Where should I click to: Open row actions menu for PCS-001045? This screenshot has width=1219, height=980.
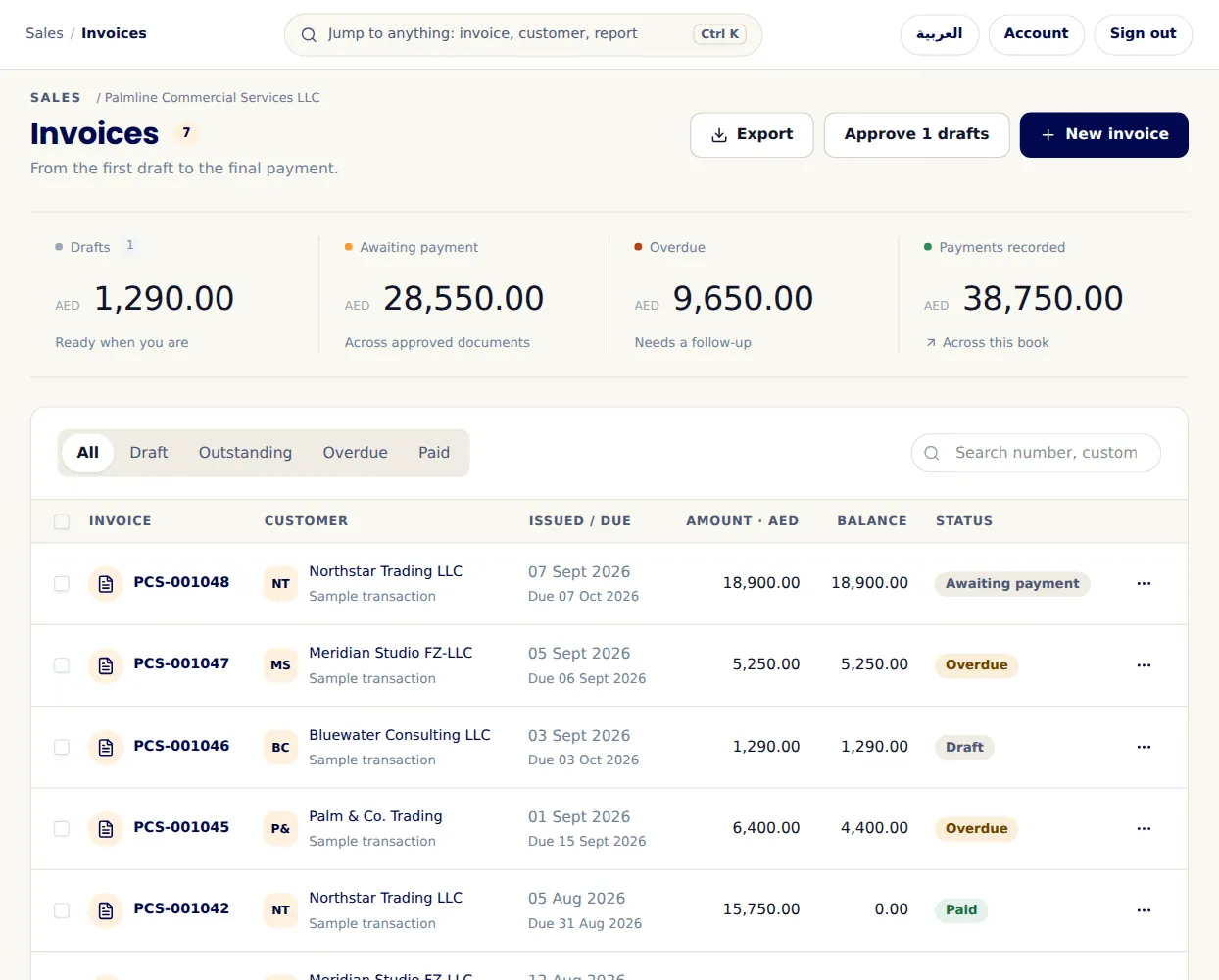click(1144, 828)
